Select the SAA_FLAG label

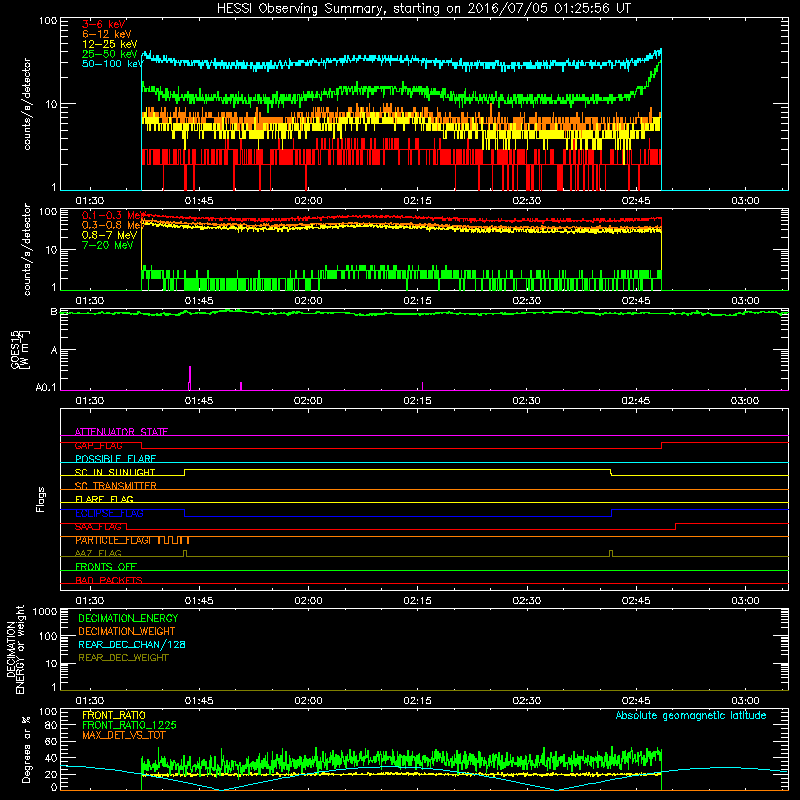click(x=98, y=527)
